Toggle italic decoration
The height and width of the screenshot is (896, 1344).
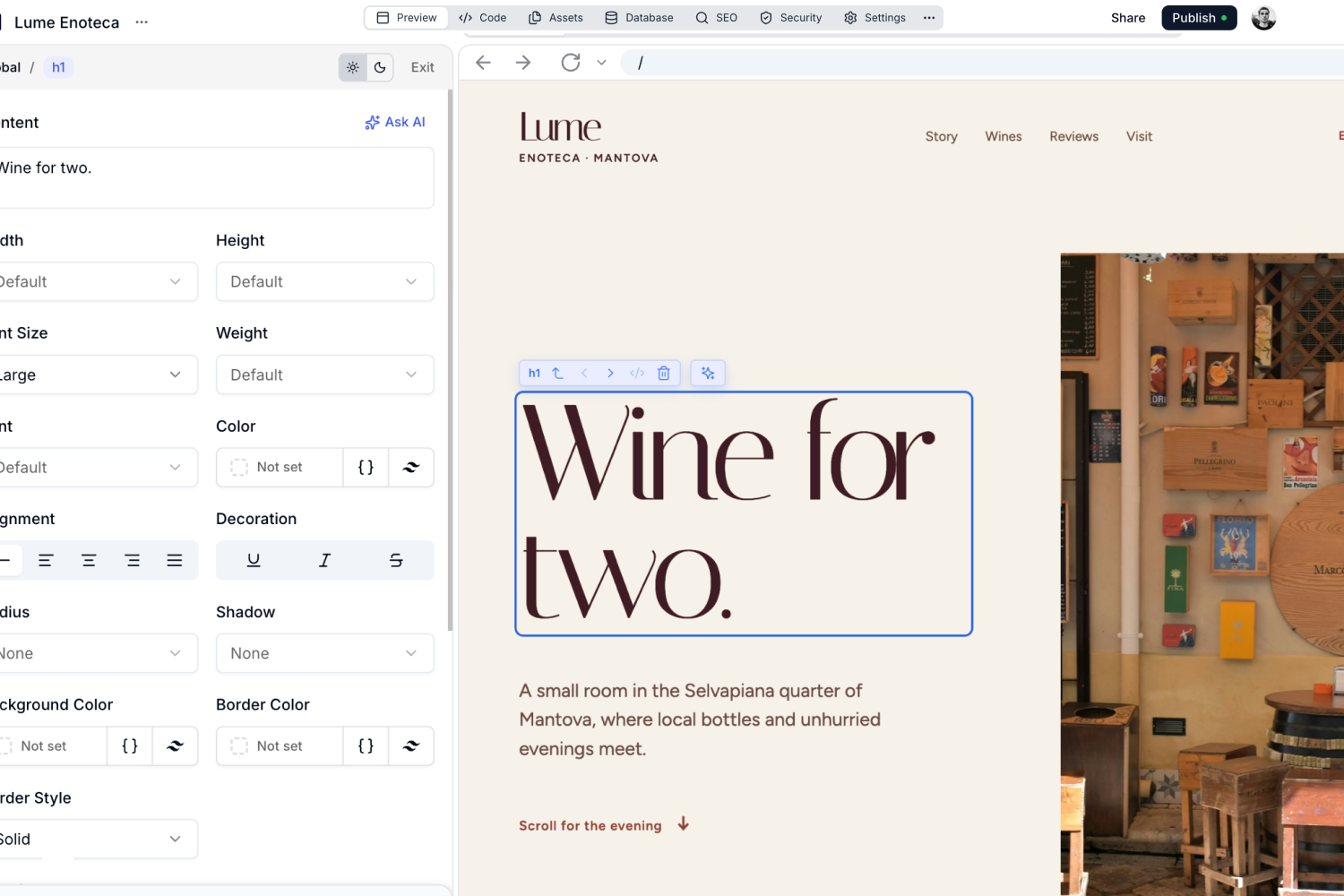[x=324, y=561]
